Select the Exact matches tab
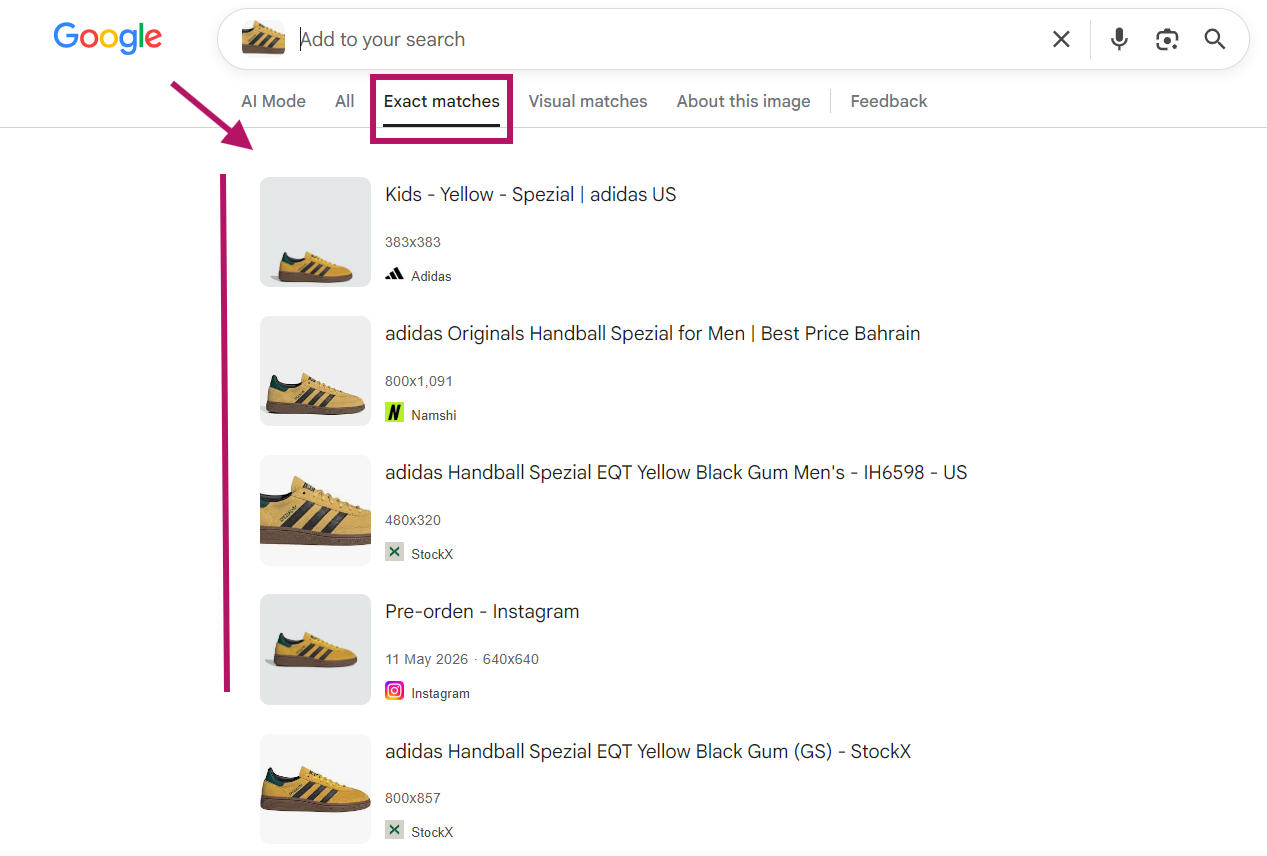Screen dimensions: 1267x856 (x=442, y=101)
